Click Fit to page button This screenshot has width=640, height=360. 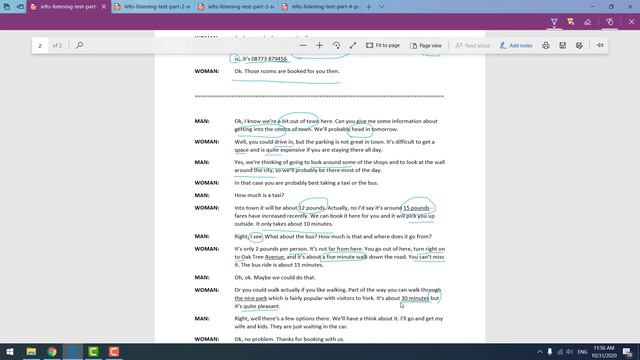click(x=383, y=45)
